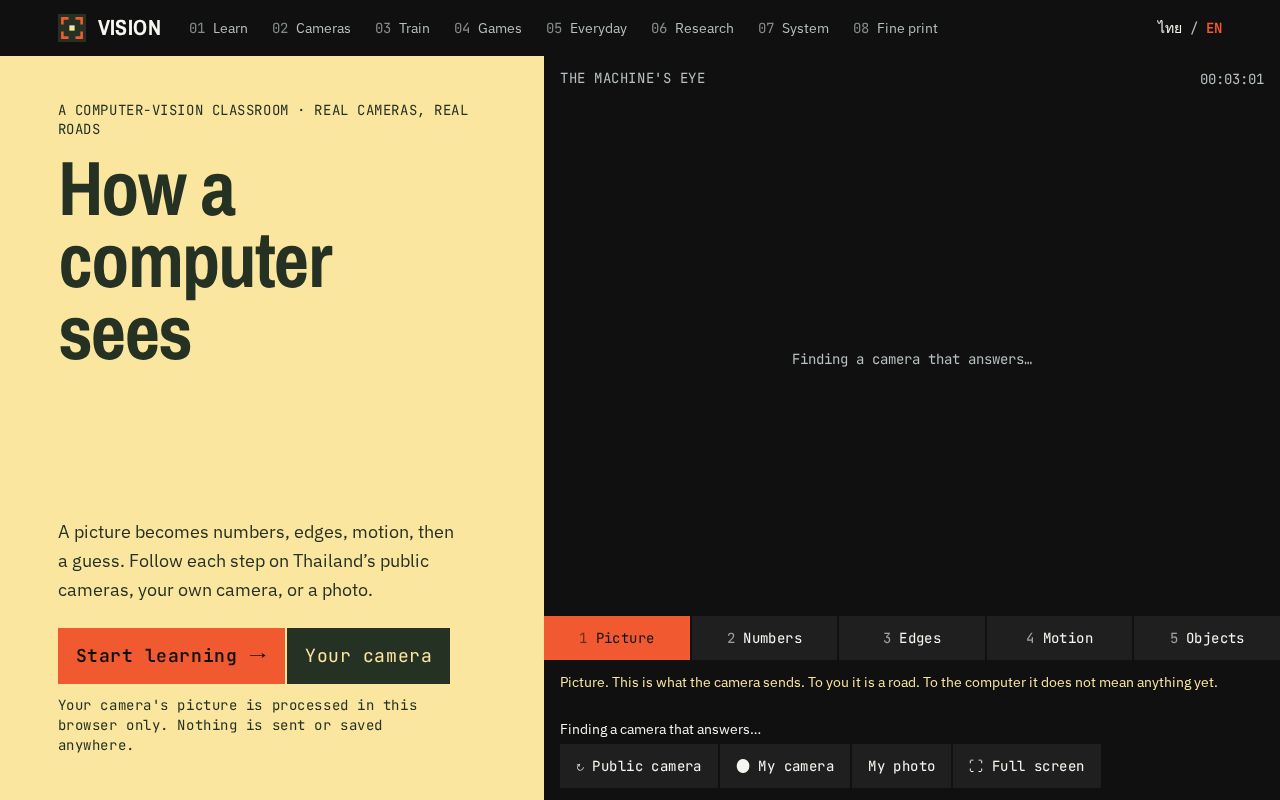
Task: Open 08 Fine print
Action: 895,28
